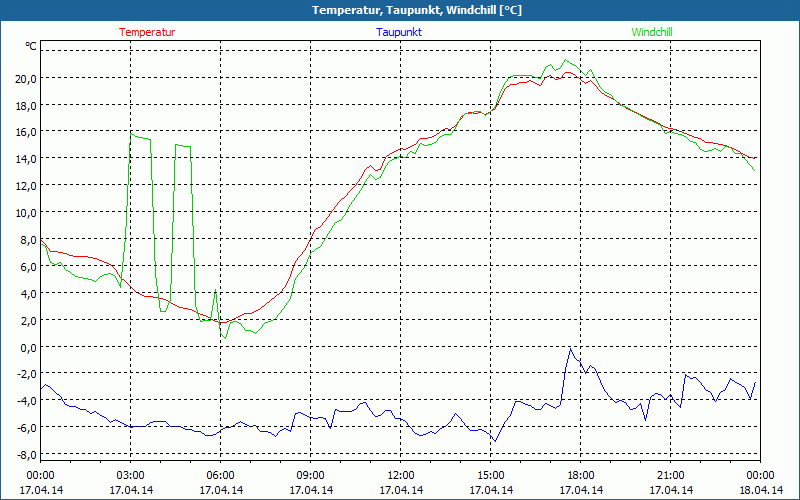
Task: Click the 18.04.14 date label
Action: [x=760, y=490]
